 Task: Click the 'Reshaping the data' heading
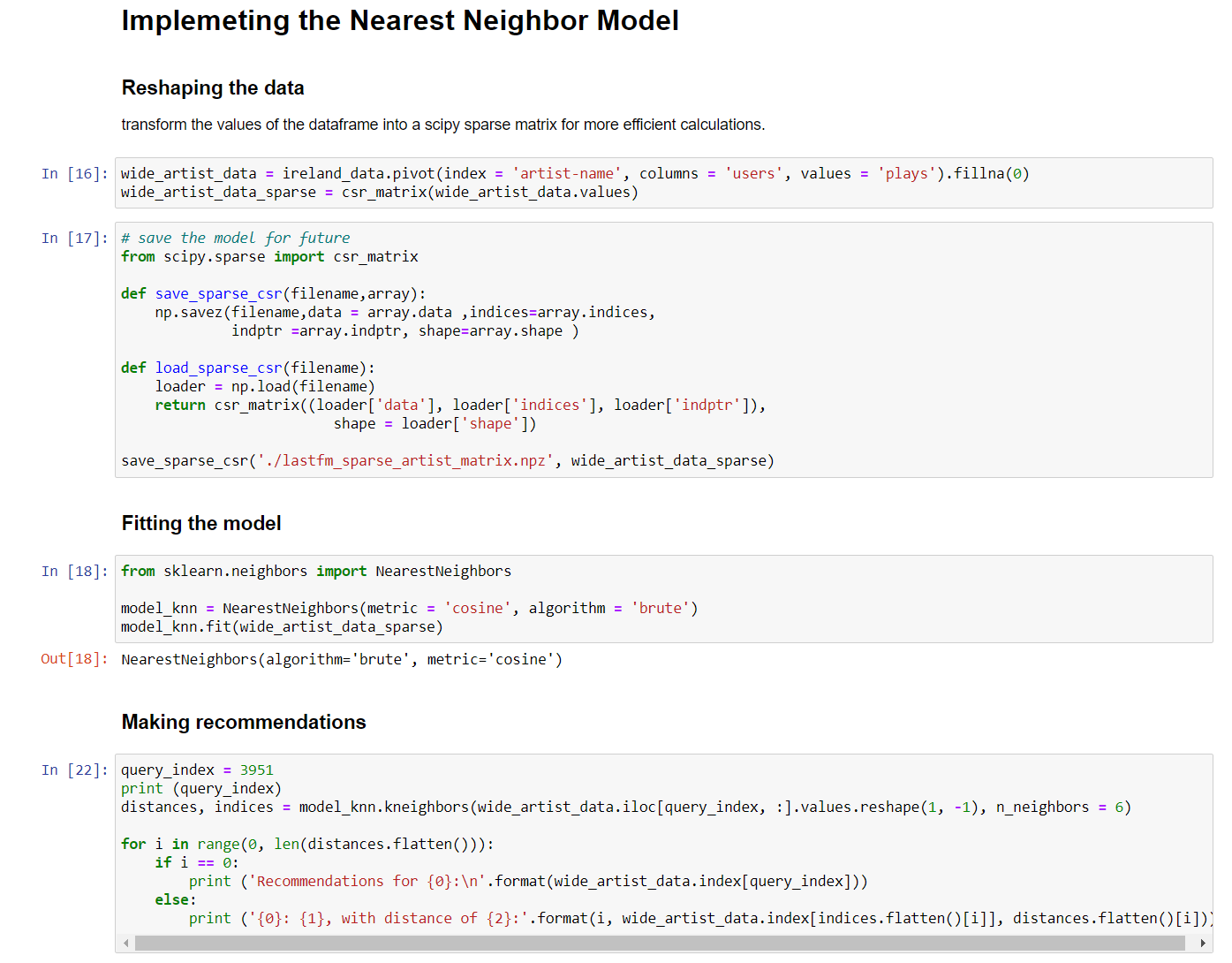pos(213,87)
